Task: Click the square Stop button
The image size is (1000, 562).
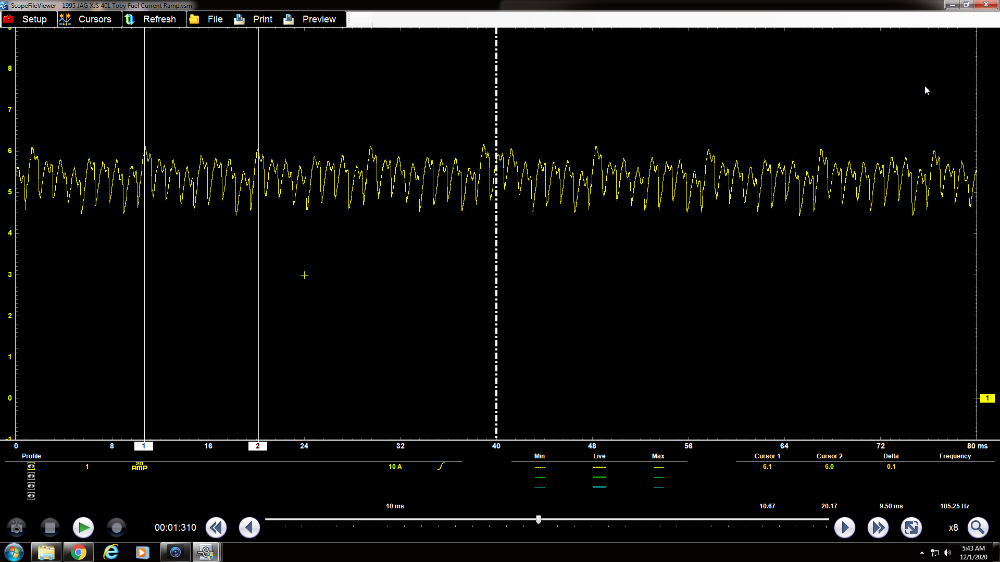Action: pos(50,527)
